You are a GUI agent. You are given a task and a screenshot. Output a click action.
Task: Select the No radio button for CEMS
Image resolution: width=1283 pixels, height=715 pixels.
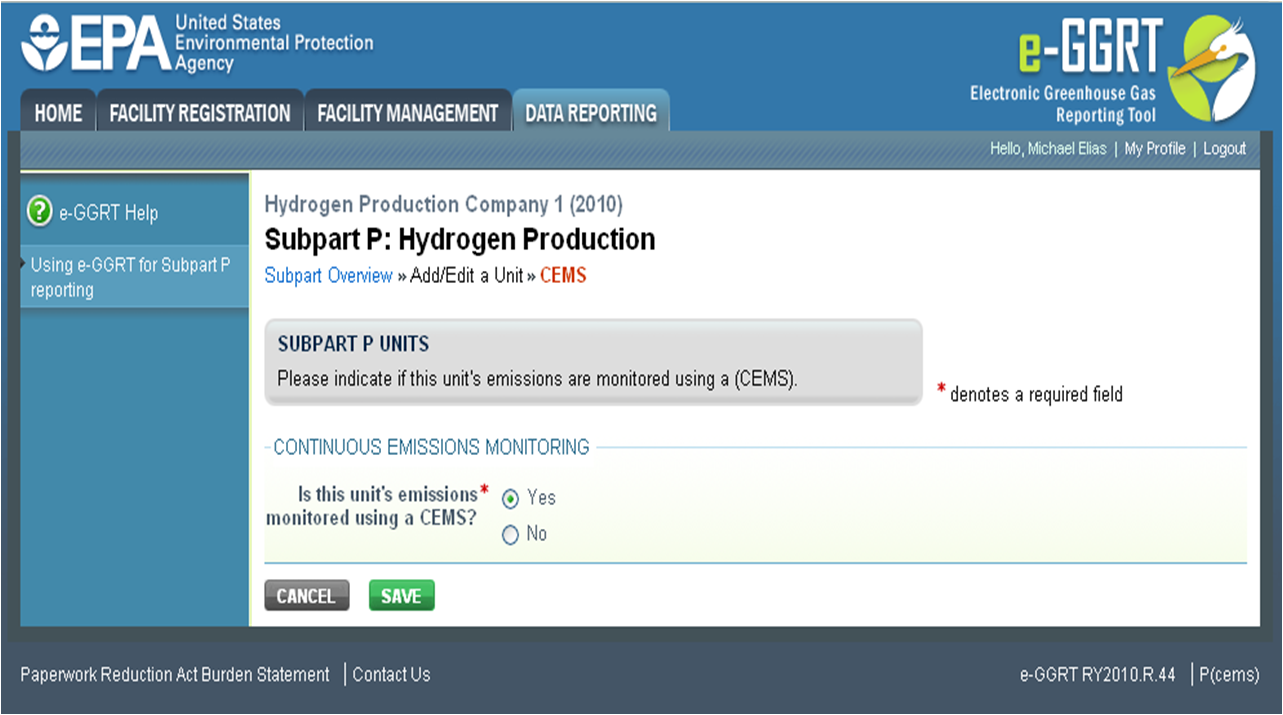511,535
